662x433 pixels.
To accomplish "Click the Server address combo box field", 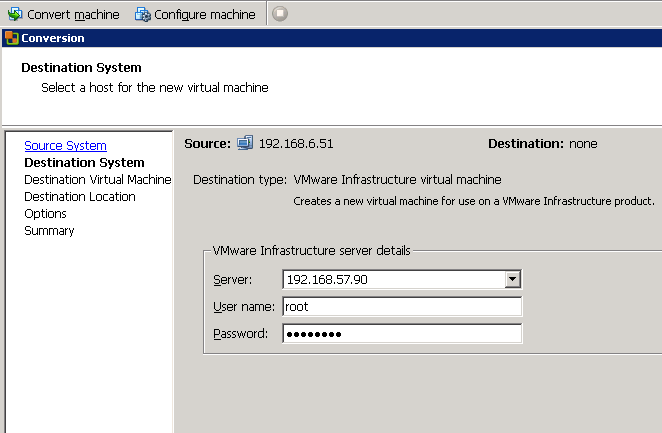I will click(x=402, y=279).
